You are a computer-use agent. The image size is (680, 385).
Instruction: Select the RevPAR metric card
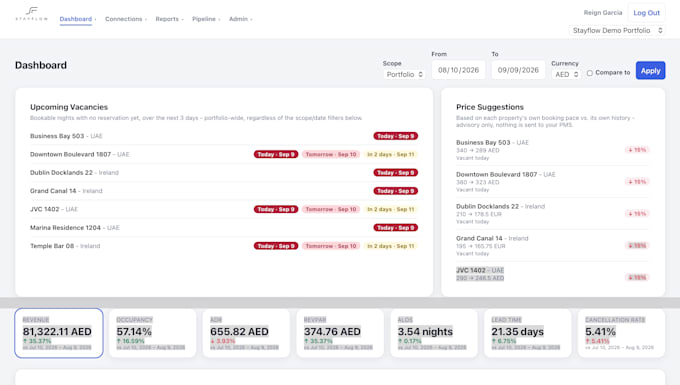[340, 333]
